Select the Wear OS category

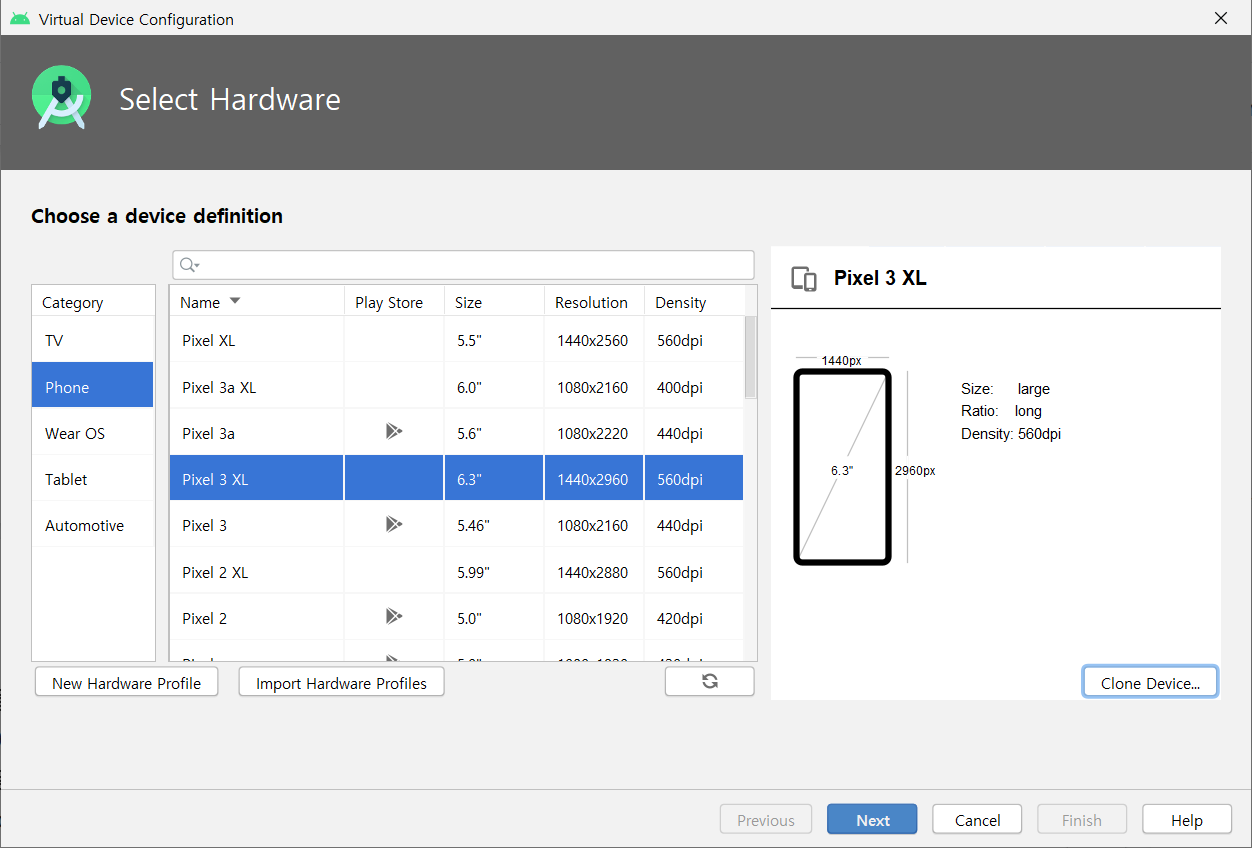click(93, 433)
